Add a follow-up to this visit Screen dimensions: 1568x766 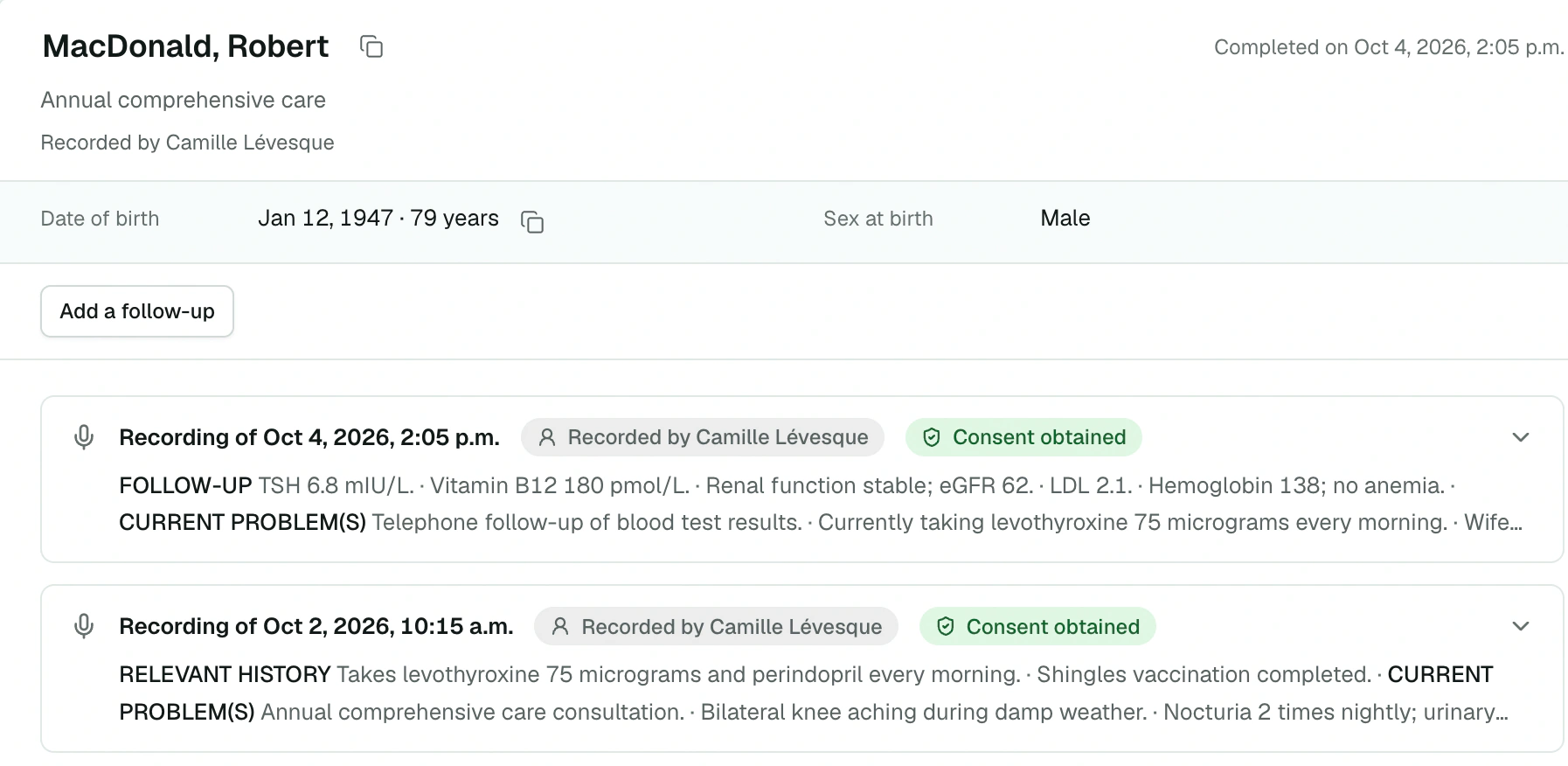137,311
